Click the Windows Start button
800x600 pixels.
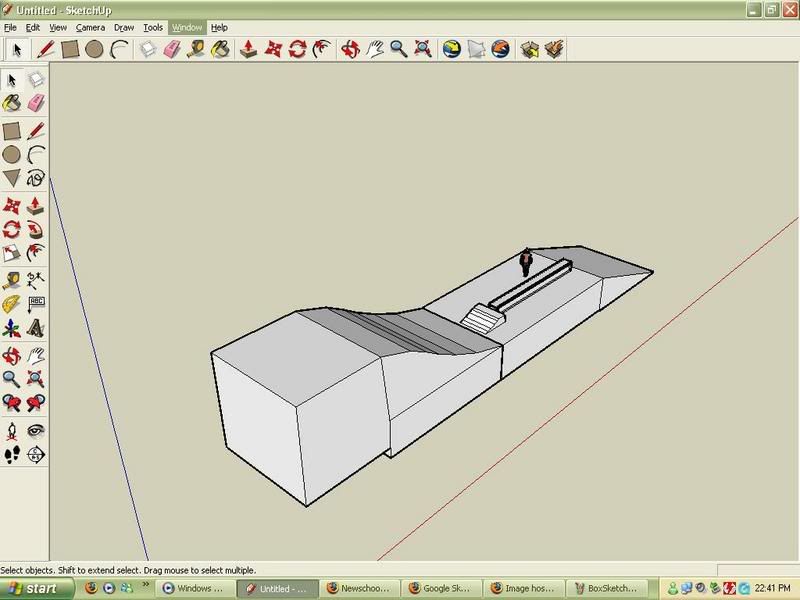(35, 589)
